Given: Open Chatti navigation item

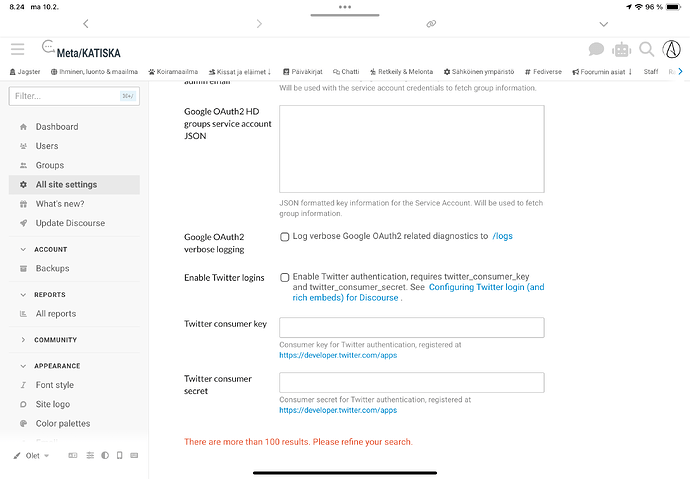Looking at the screenshot, I should 346,72.
